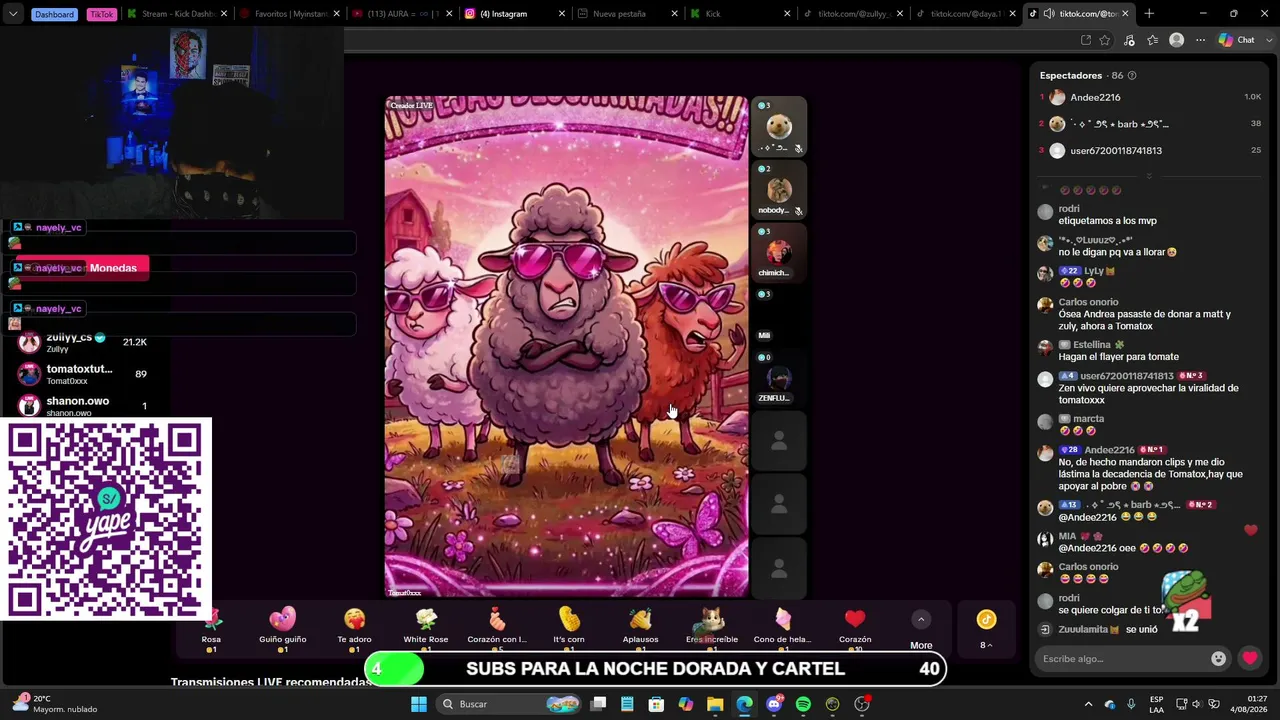The image size is (1280, 720).
Task: Open weather widget showing 20°C
Action: 55,704
